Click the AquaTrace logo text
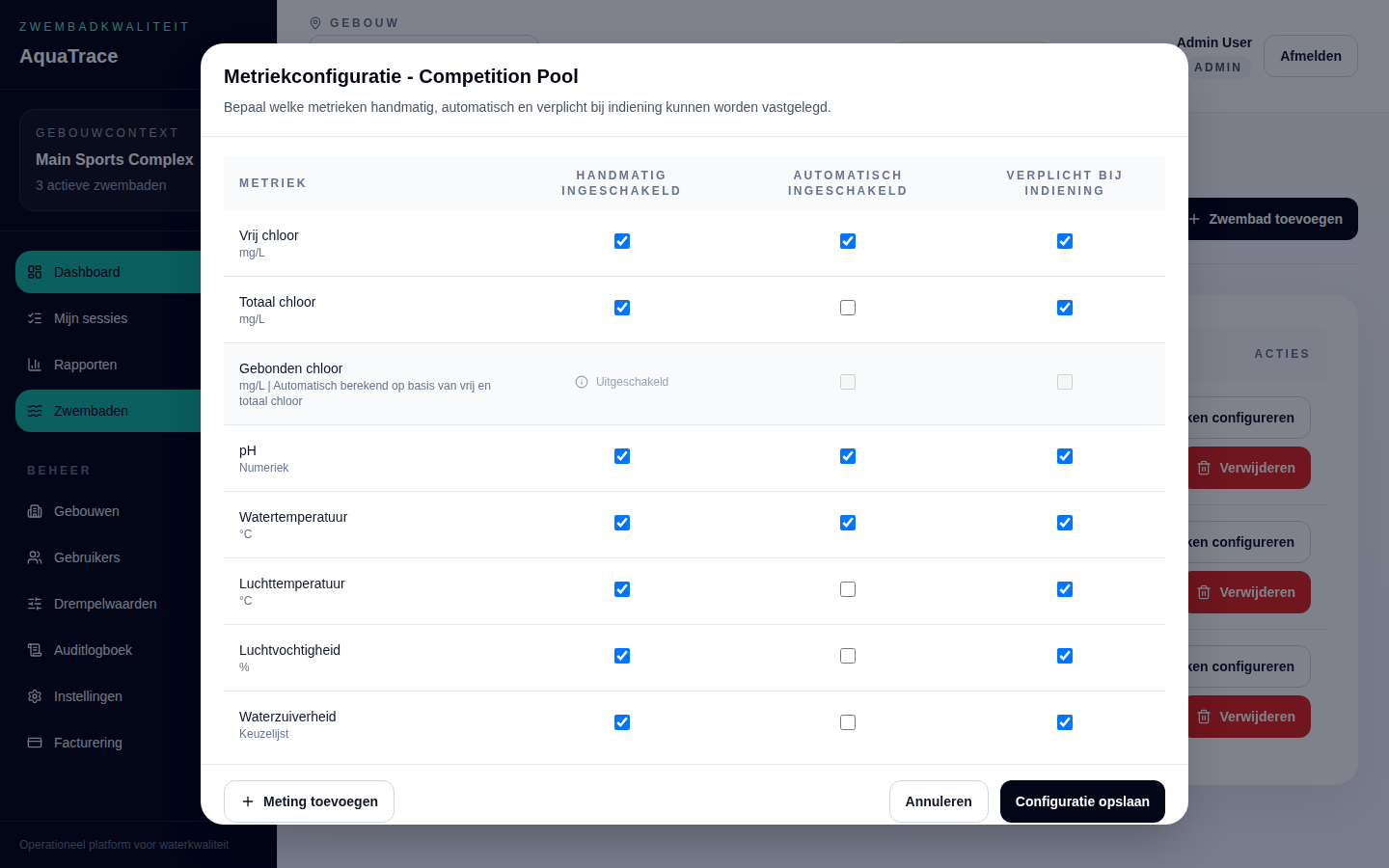The image size is (1389, 868). click(68, 56)
